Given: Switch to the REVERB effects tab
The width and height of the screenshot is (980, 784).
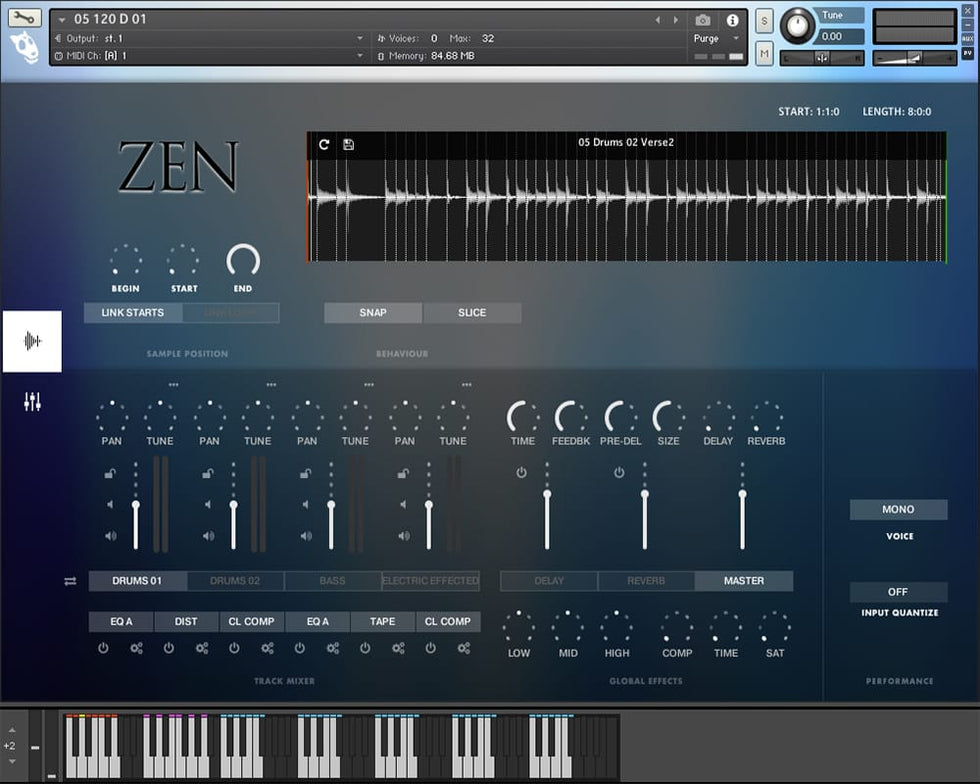Looking at the screenshot, I should click(646, 581).
